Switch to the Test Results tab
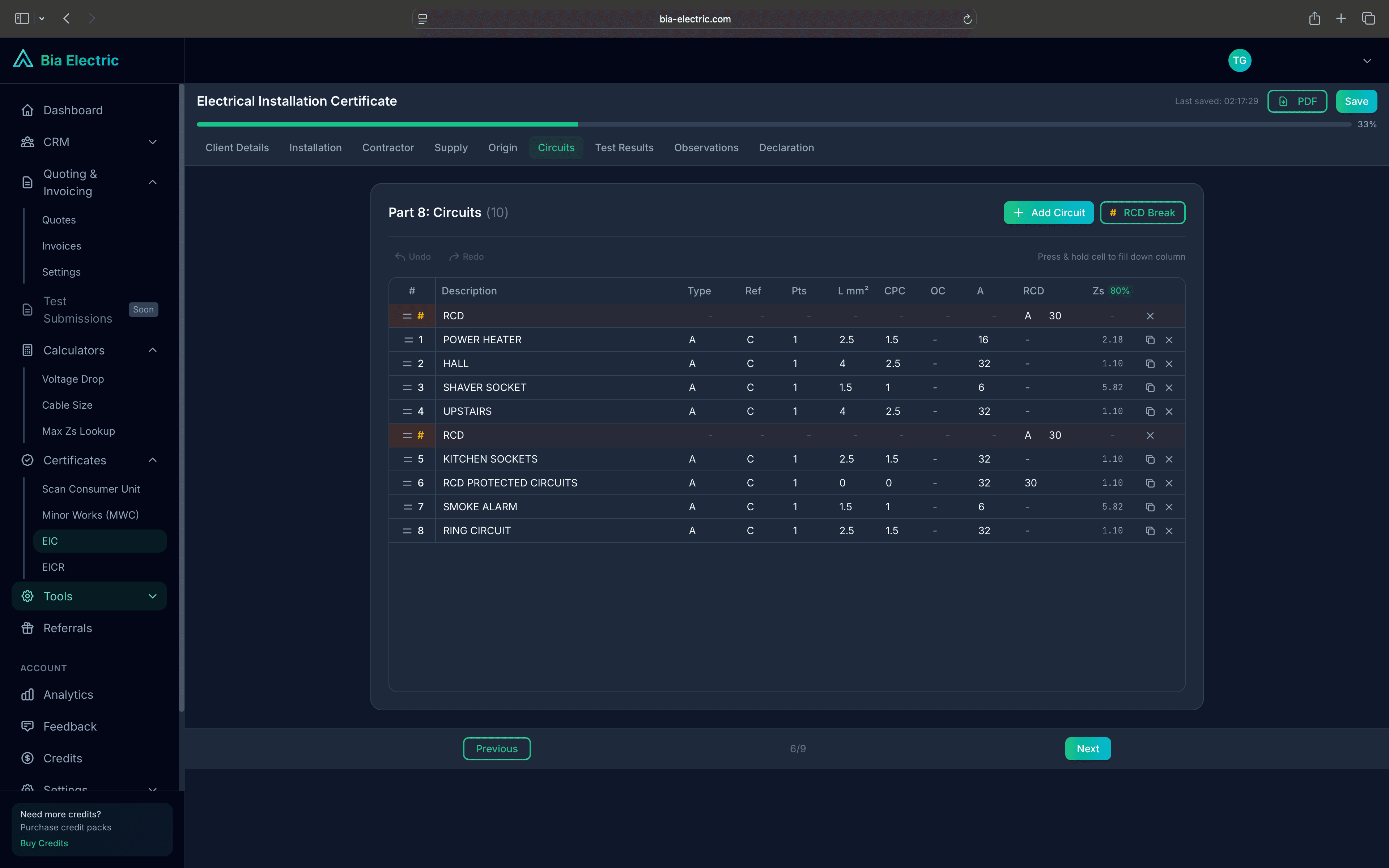Image resolution: width=1389 pixels, height=868 pixels. [x=624, y=148]
